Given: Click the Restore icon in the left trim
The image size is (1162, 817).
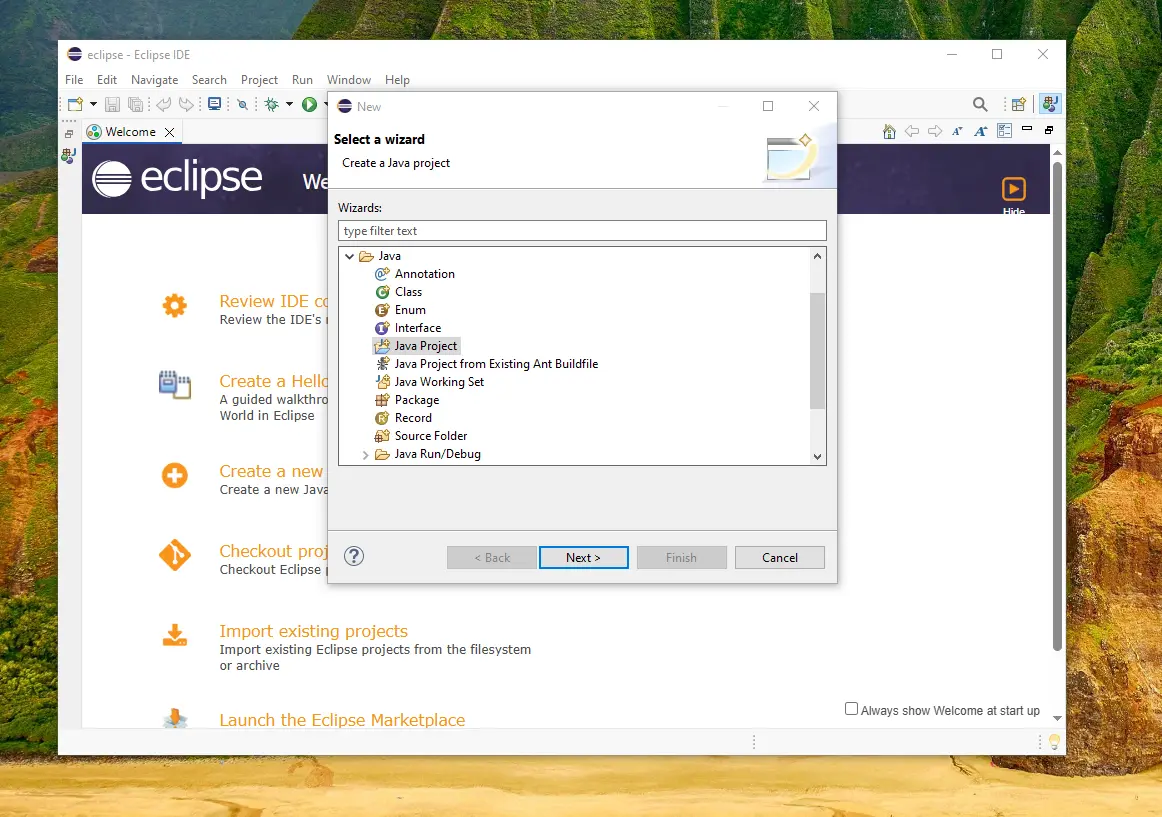Looking at the screenshot, I should 68,134.
